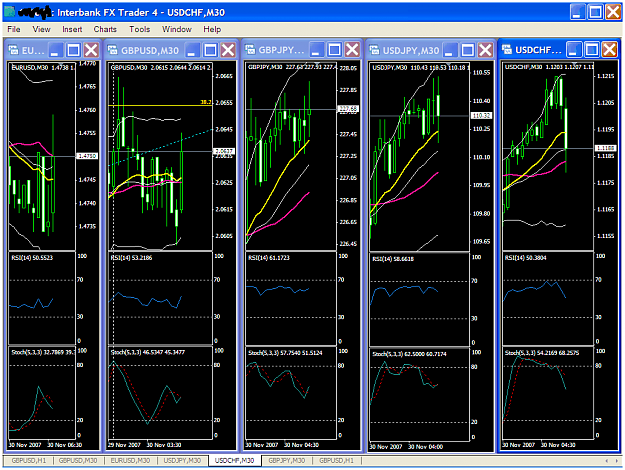The image size is (625, 470).
Task: Click the Interbank FX Trader application icon
Action: [x=10, y=12]
